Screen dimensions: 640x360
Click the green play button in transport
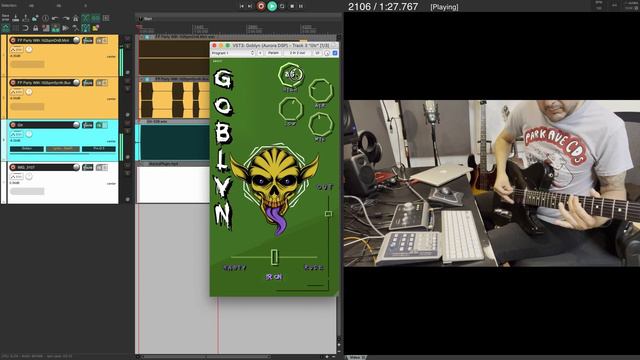point(272,6)
